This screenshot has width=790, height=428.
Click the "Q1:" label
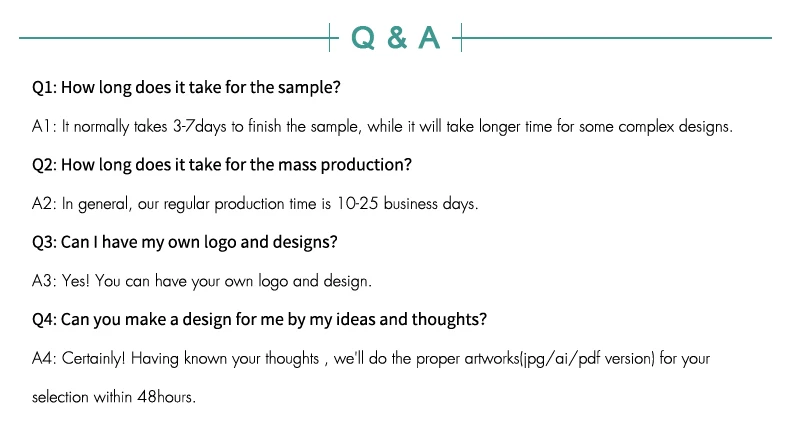45,87
